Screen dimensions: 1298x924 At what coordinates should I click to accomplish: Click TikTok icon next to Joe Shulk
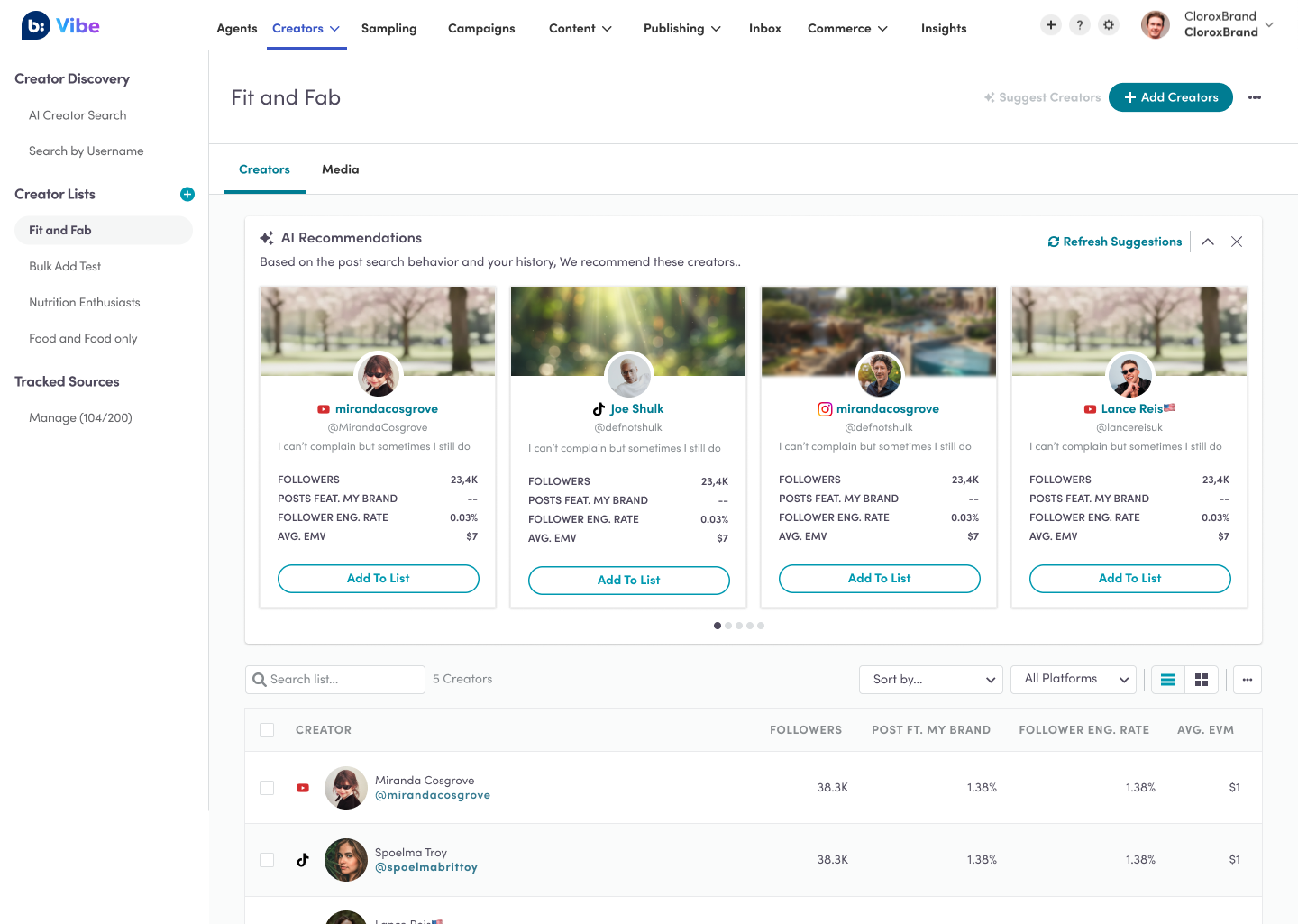[x=599, y=409]
